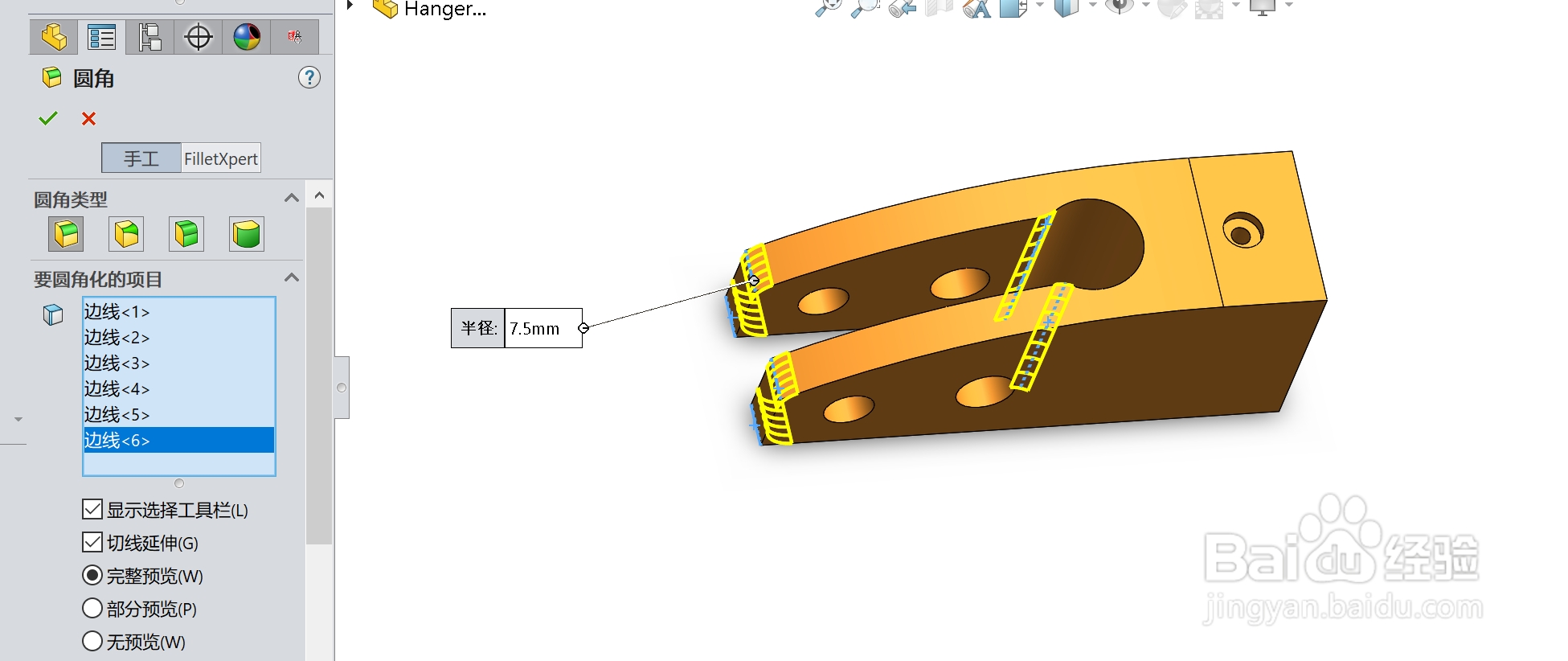
Task: Click the Hanger part name in flyout
Action: coord(444,9)
